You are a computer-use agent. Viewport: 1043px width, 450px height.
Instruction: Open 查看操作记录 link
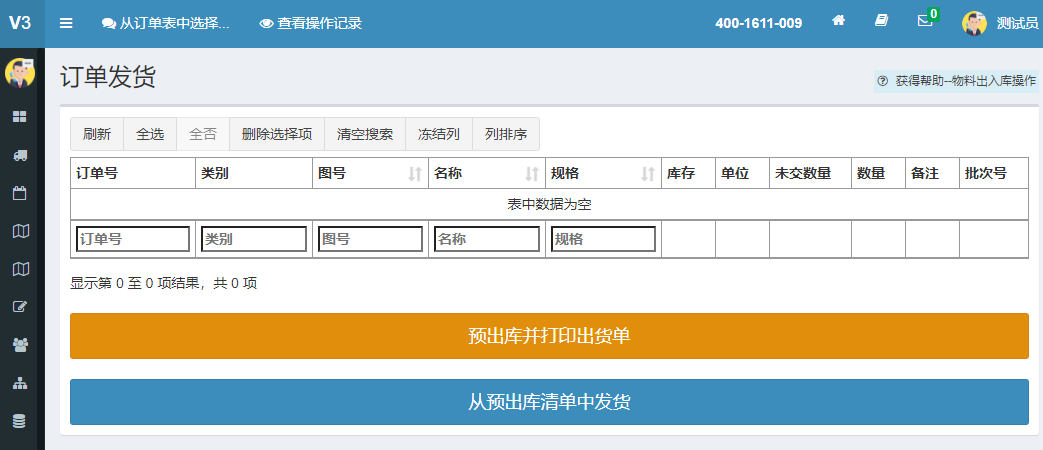(311, 23)
